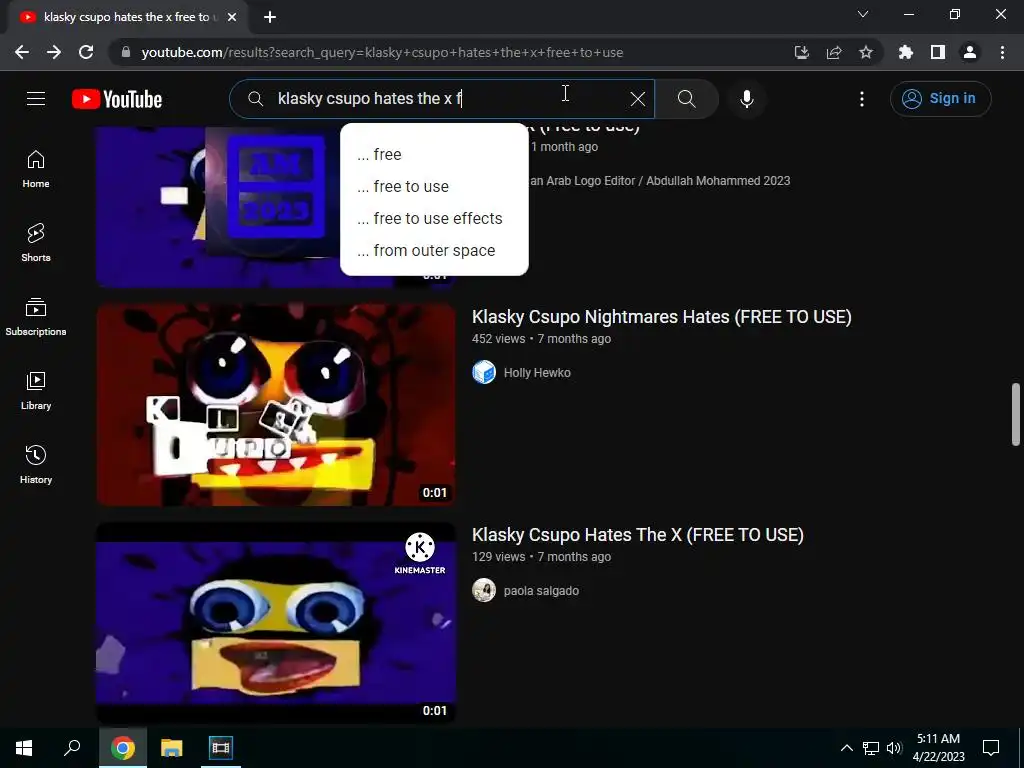
Task: Open History in the sidebar
Action: point(36,464)
